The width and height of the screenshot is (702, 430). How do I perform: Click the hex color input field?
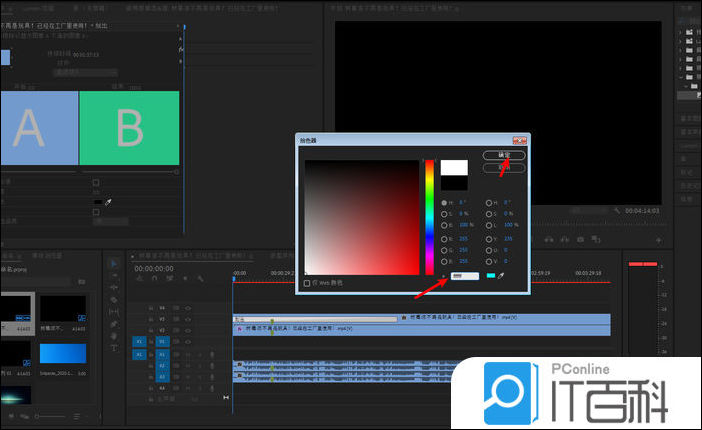463,276
